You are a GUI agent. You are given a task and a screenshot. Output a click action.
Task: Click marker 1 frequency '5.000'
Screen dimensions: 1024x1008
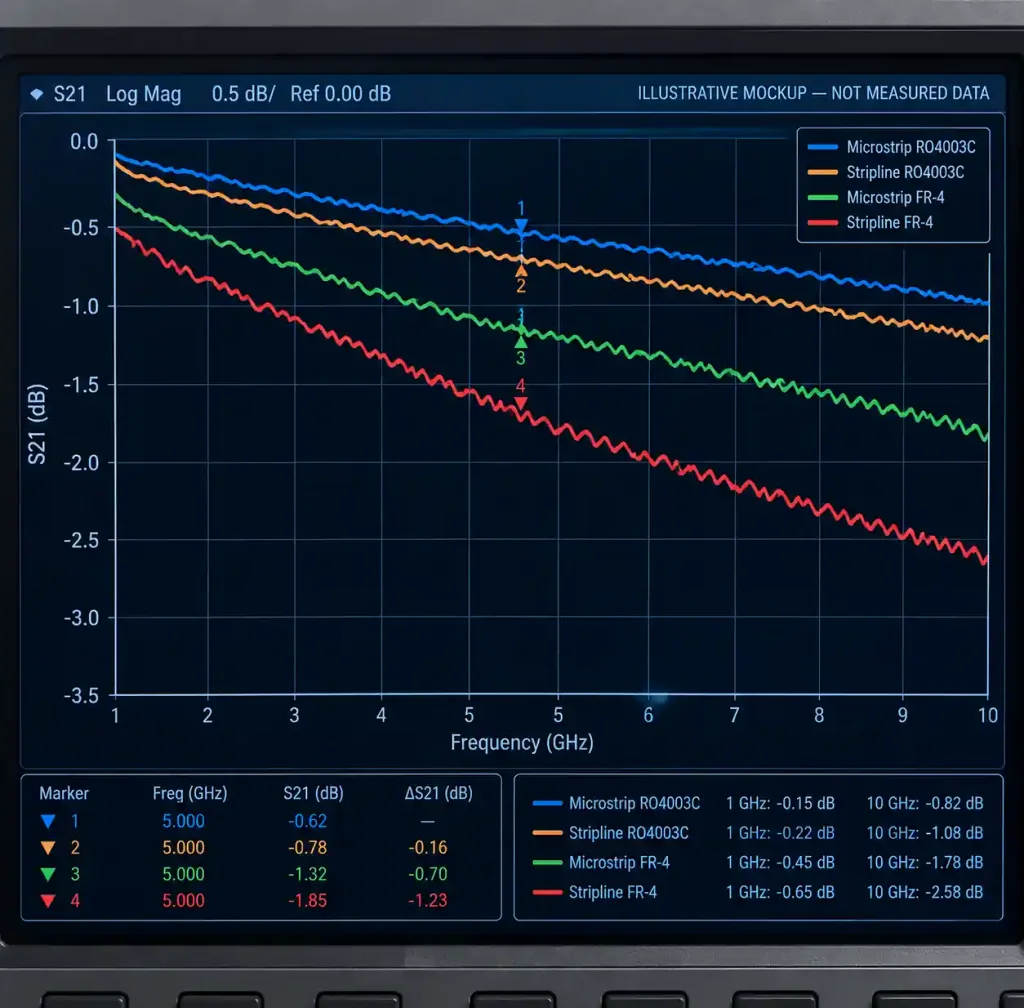tap(184, 821)
